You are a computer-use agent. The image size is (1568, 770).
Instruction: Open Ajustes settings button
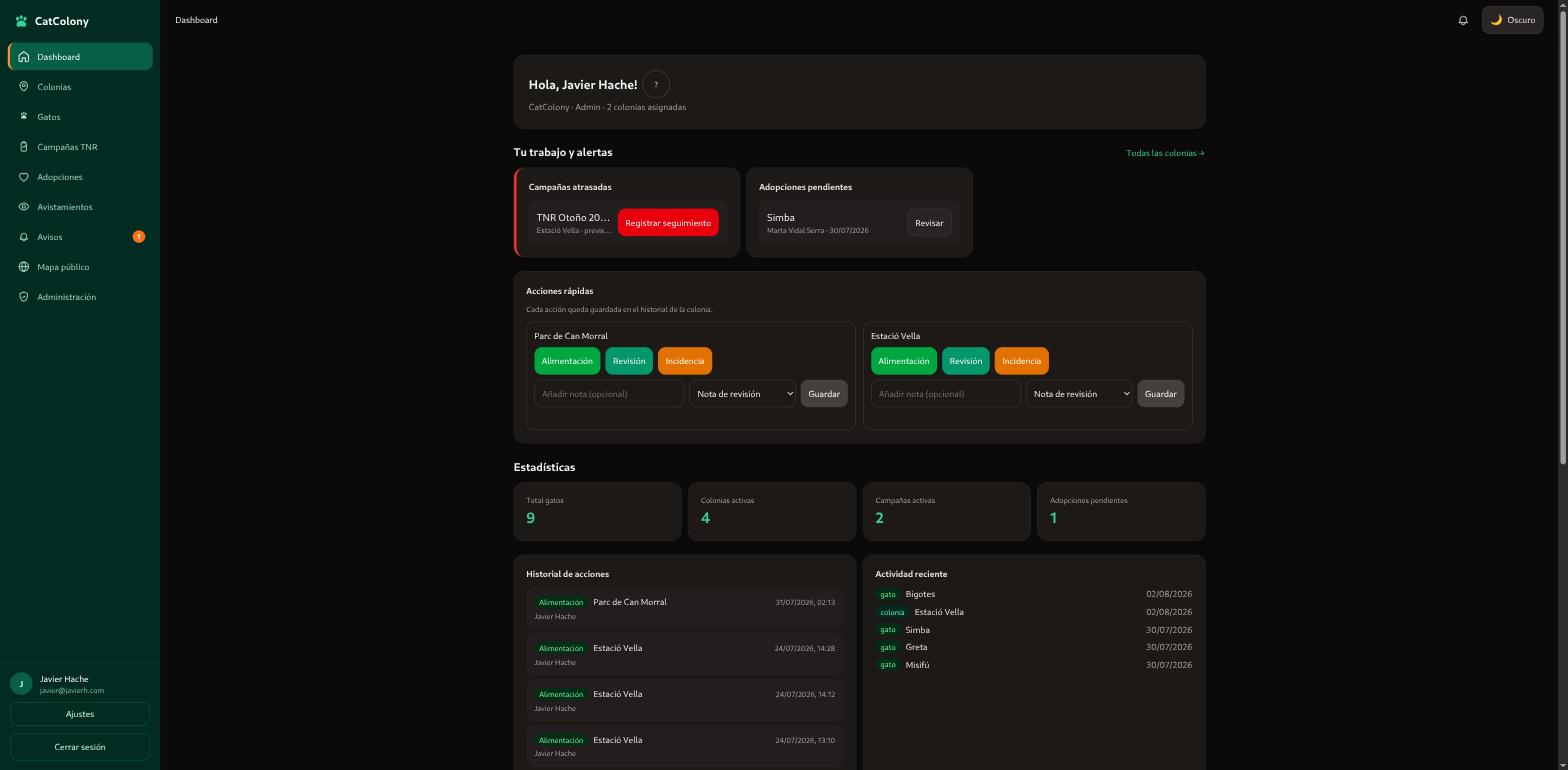(x=80, y=714)
